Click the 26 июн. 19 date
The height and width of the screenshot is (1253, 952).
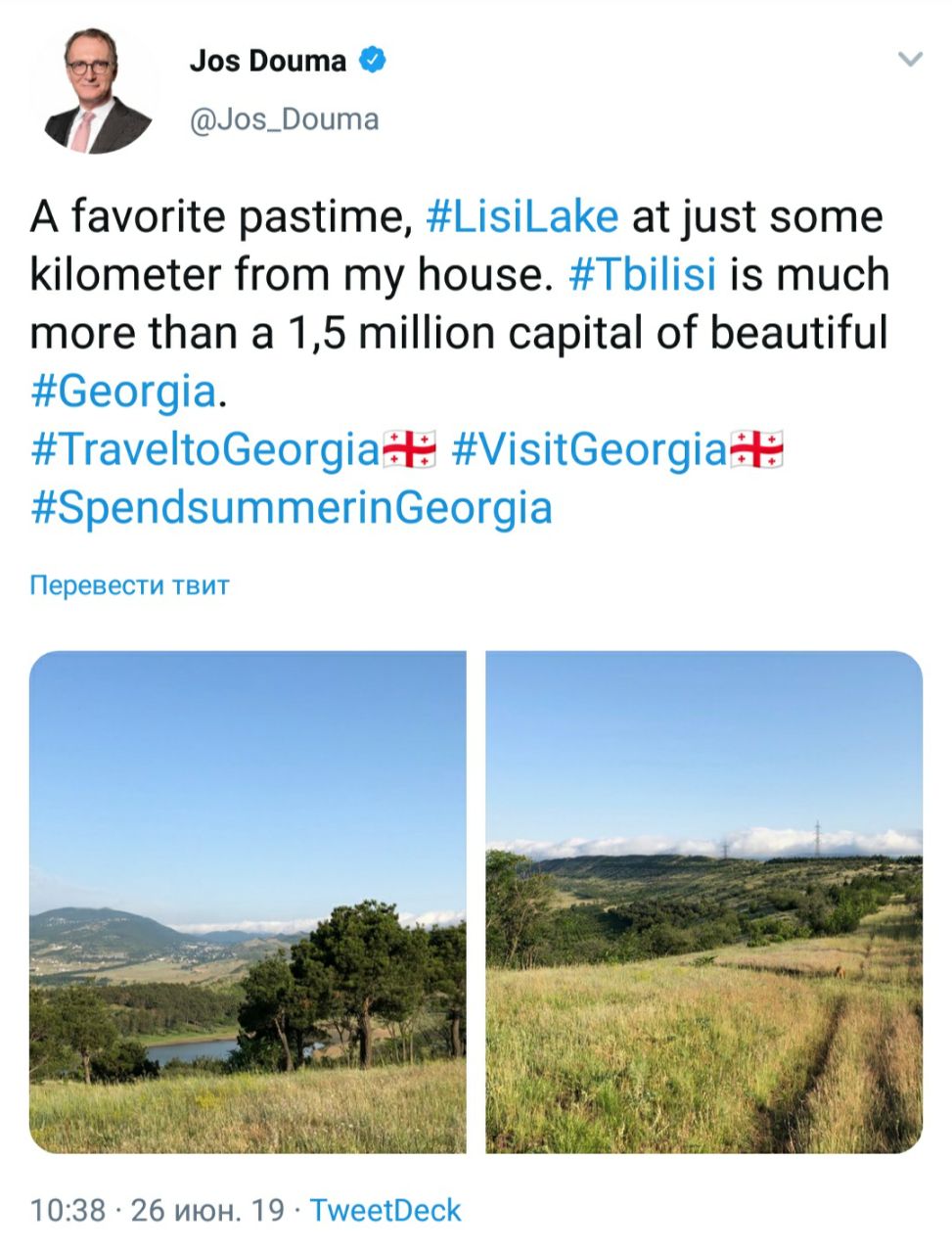[x=207, y=1210]
